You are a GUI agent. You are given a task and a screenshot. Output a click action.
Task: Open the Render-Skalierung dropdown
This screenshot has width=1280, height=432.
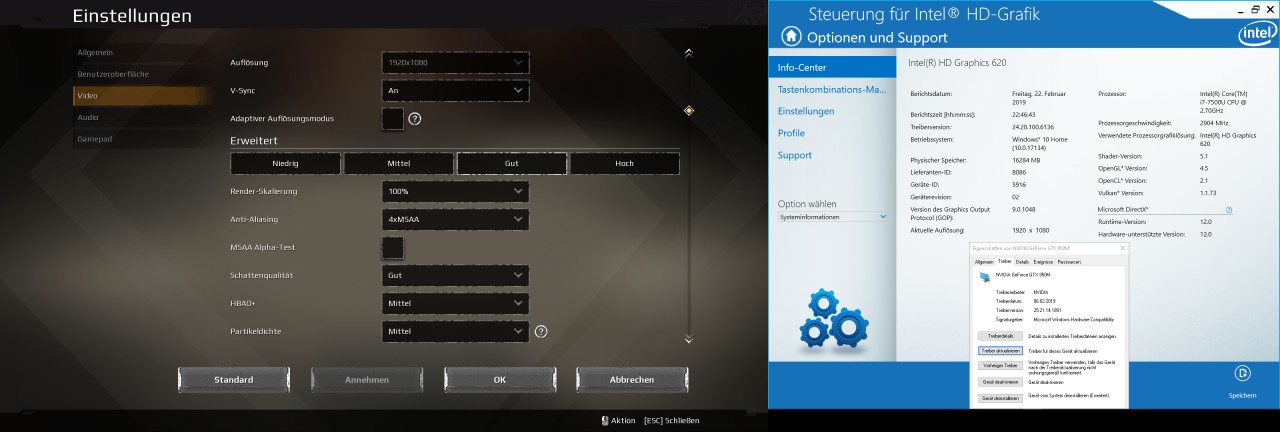(x=455, y=191)
